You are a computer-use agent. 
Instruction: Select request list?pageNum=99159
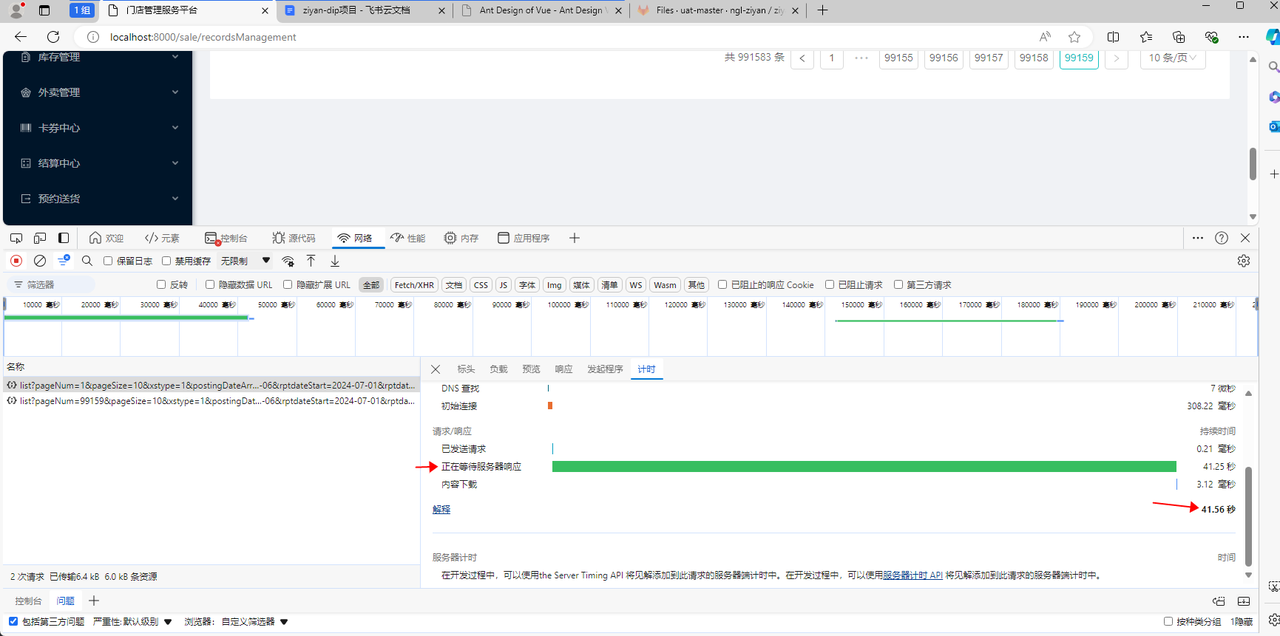[210, 400]
